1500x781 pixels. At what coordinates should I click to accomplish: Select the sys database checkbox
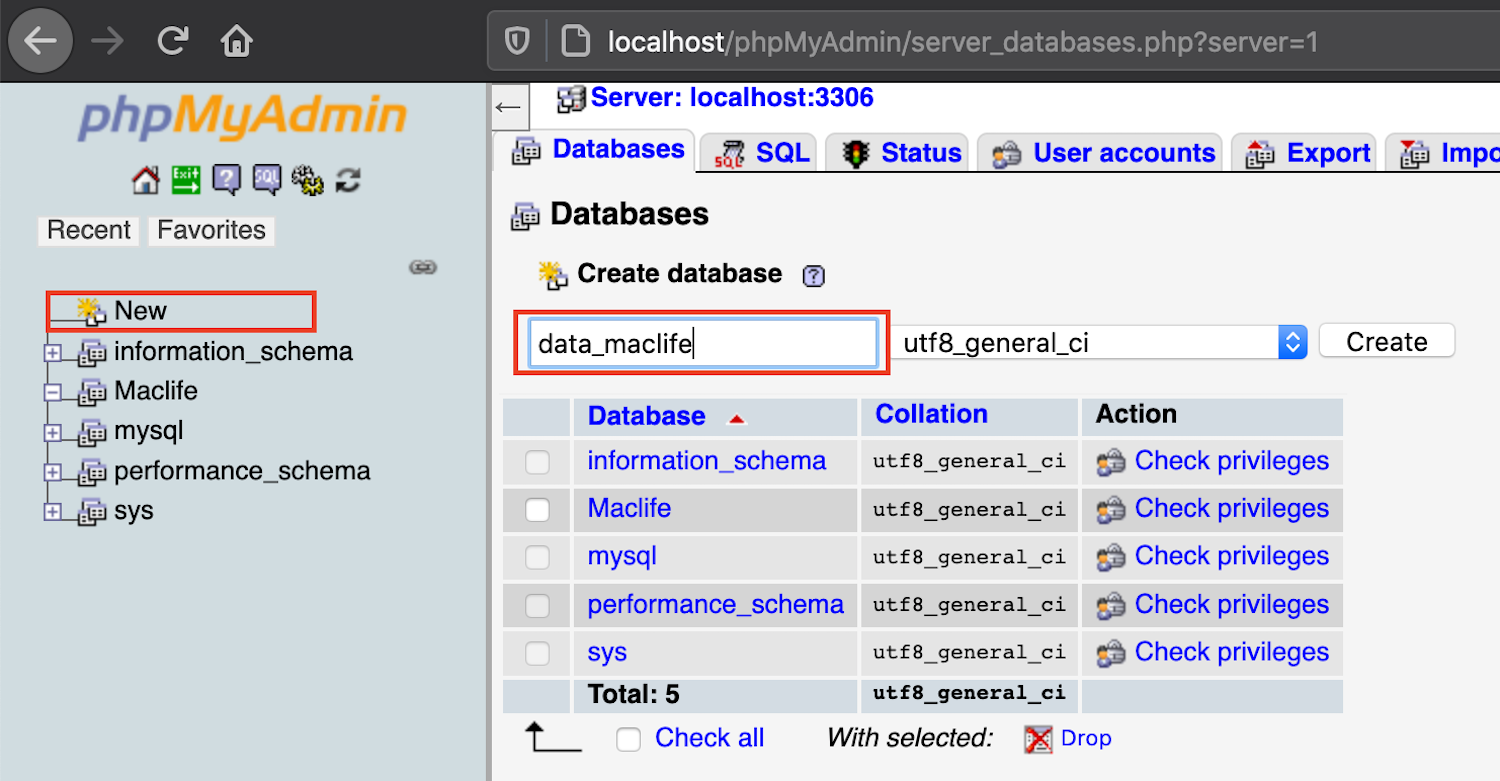click(x=538, y=654)
